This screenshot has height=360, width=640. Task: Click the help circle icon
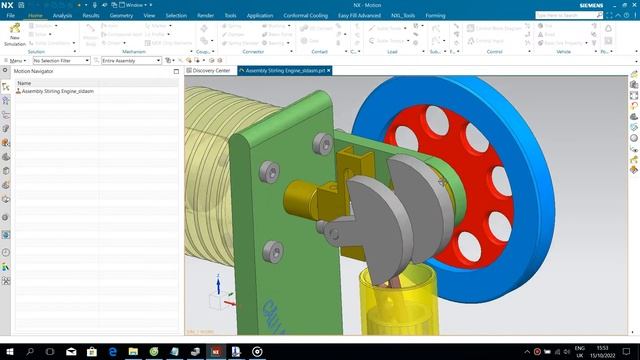[627, 16]
